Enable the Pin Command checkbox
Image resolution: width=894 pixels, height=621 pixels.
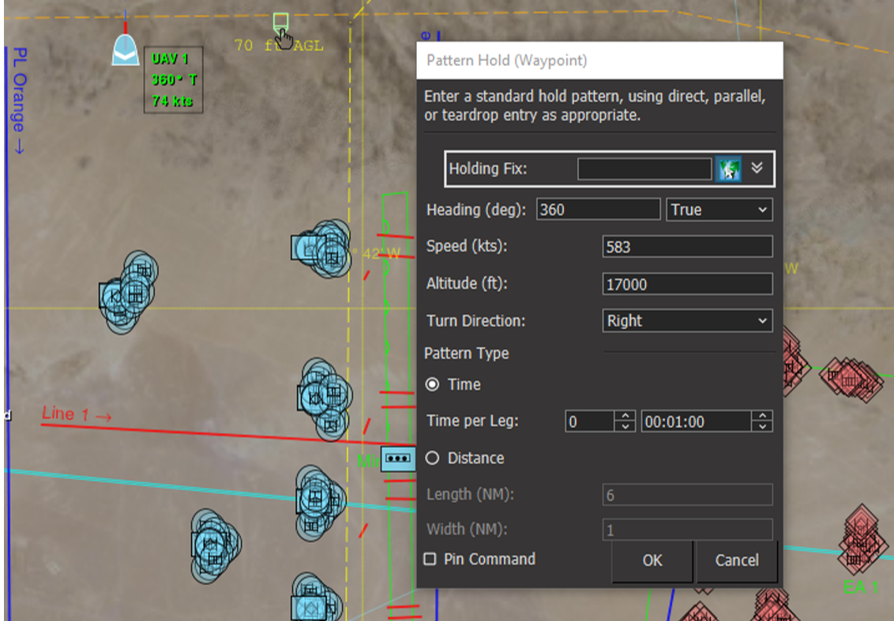430,560
